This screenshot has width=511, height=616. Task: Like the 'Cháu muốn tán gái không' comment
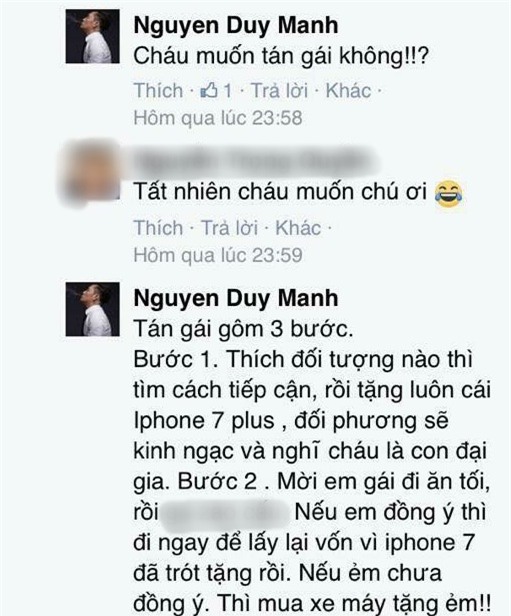tap(158, 91)
